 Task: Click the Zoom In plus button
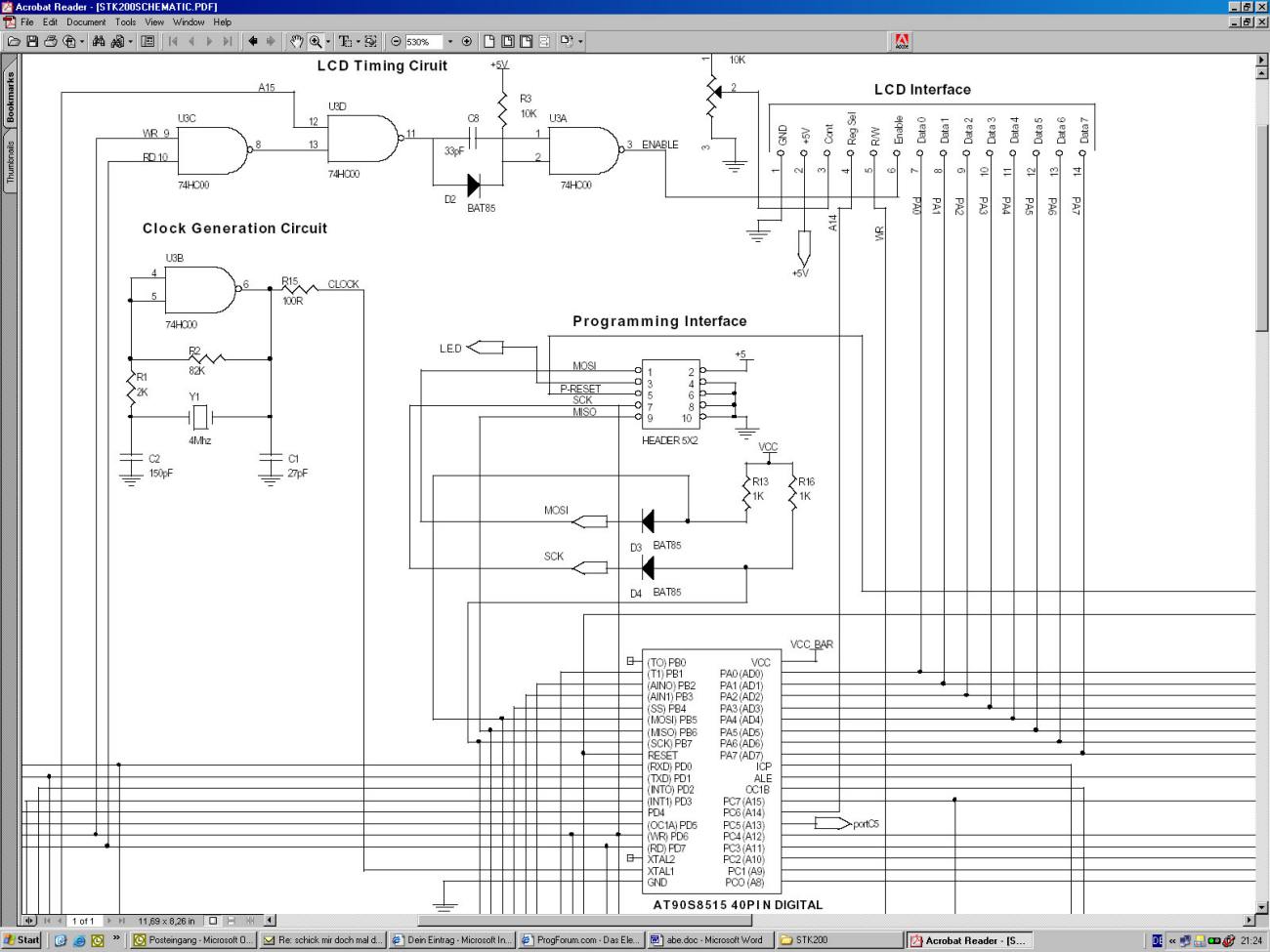[x=467, y=41]
